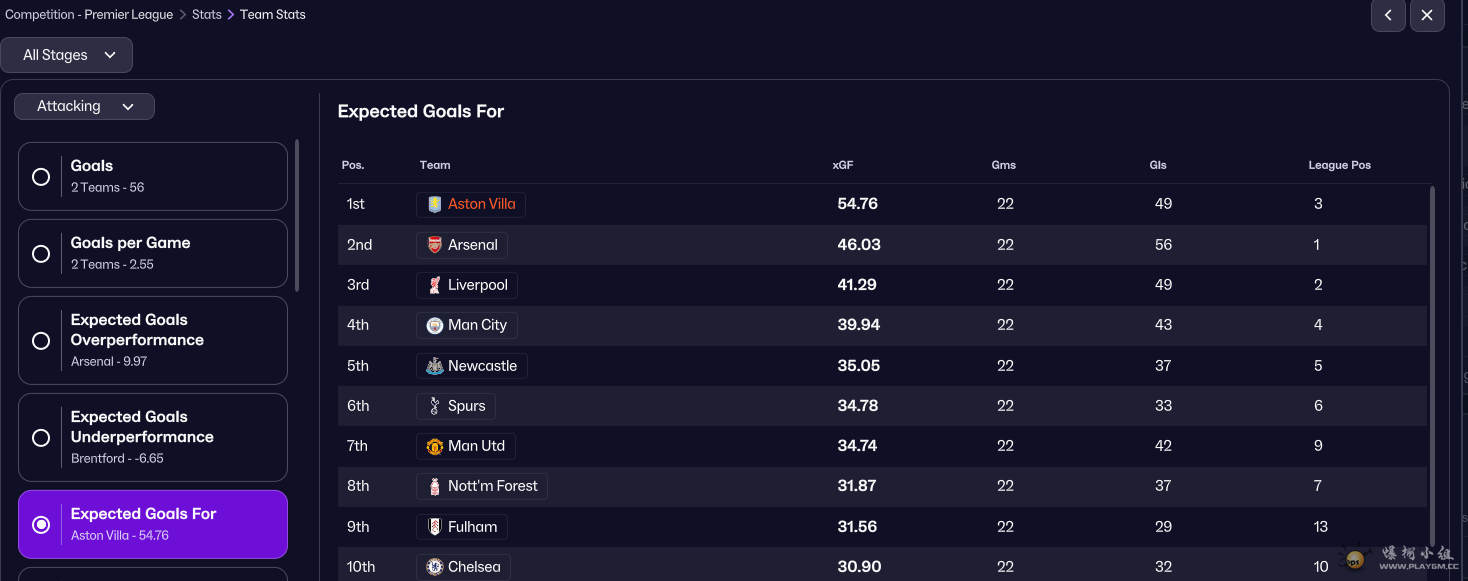Choose Expected Goals Overperformance radio option
This screenshot has width=1468, height=581.
tap(41, 341)
